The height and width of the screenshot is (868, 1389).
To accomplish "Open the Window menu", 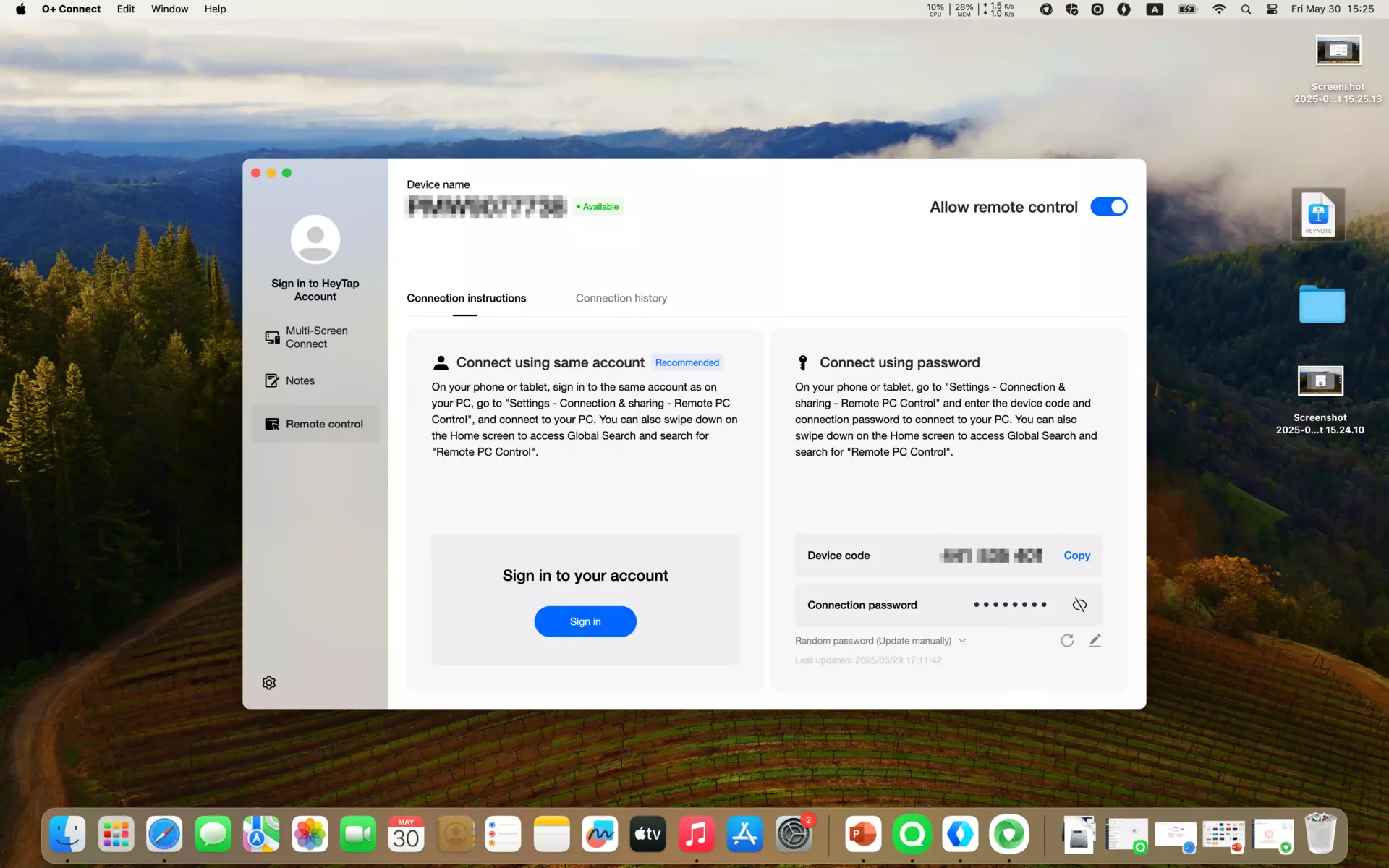I will pyautogui.click(x=169, y=9).
